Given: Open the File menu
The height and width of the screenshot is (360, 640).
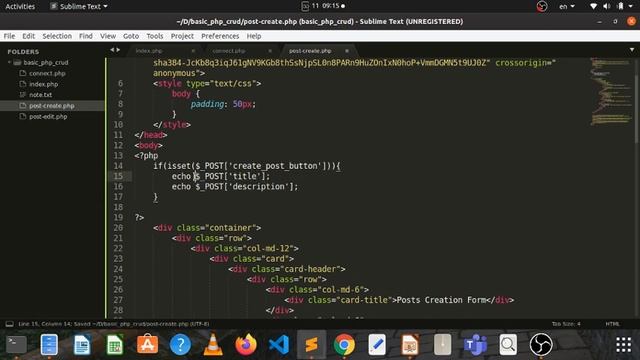Looking at the screenshot, I should [x=9, y=36].
